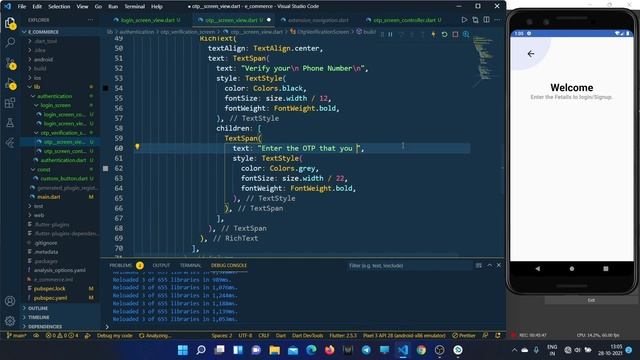Click the lightbulb code action on line 60
640x360 pixels.
(x=138, y=147)
